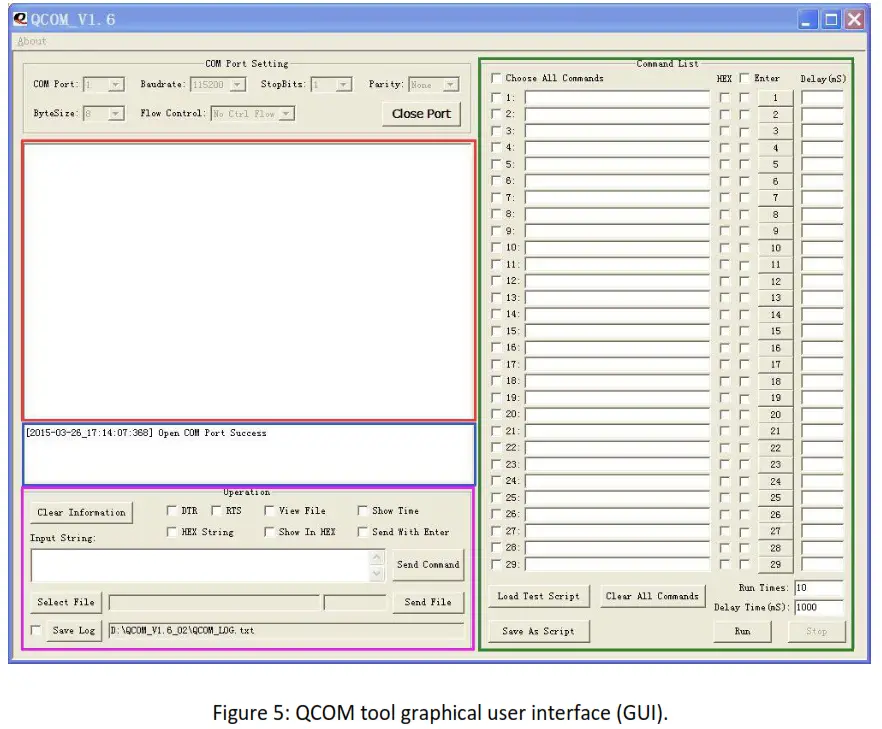Close the QCOM window

[x=855, y=20]
